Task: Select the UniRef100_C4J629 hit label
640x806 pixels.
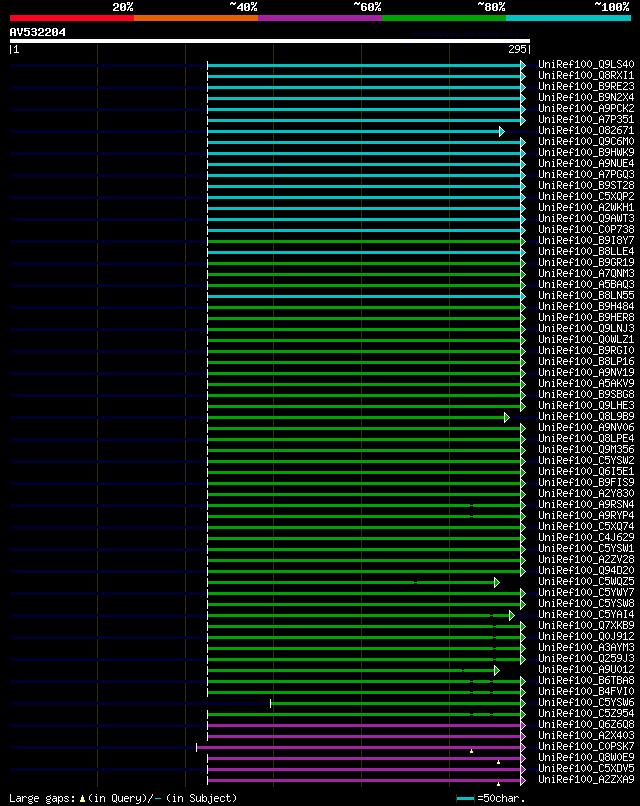Action: [x=586, y=538]
